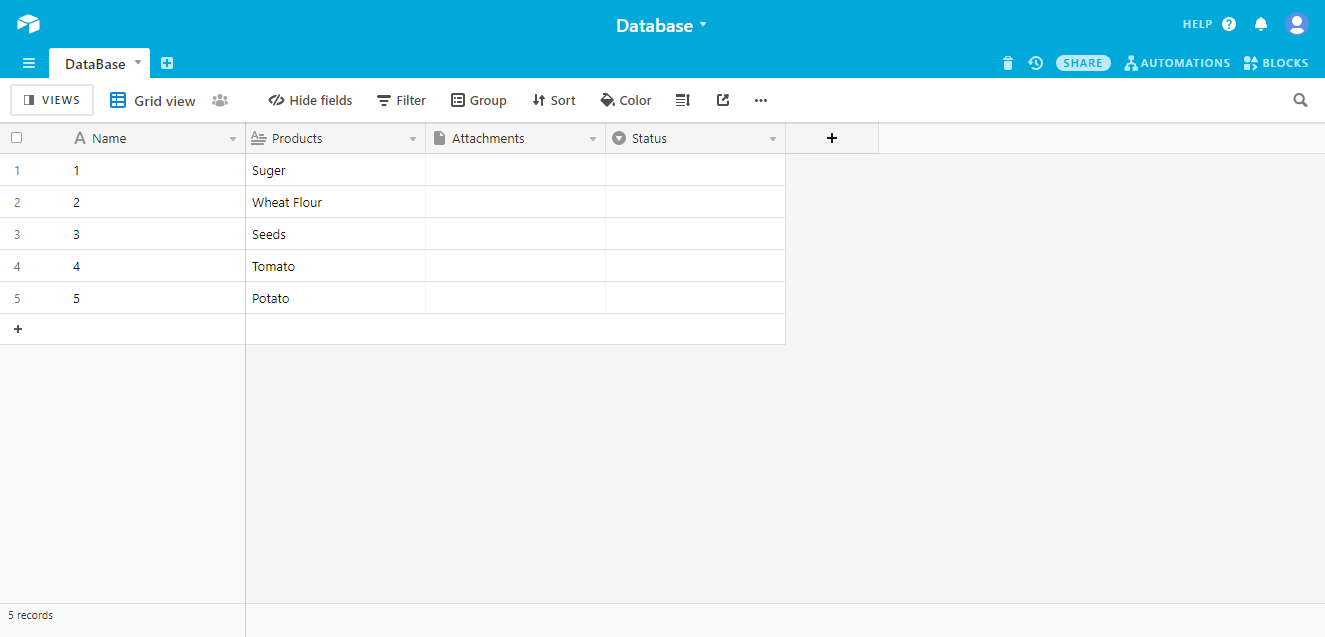Screen dimensions: 1325x637
Task: Open view collaborators people icon
Action: click(220, 100)
